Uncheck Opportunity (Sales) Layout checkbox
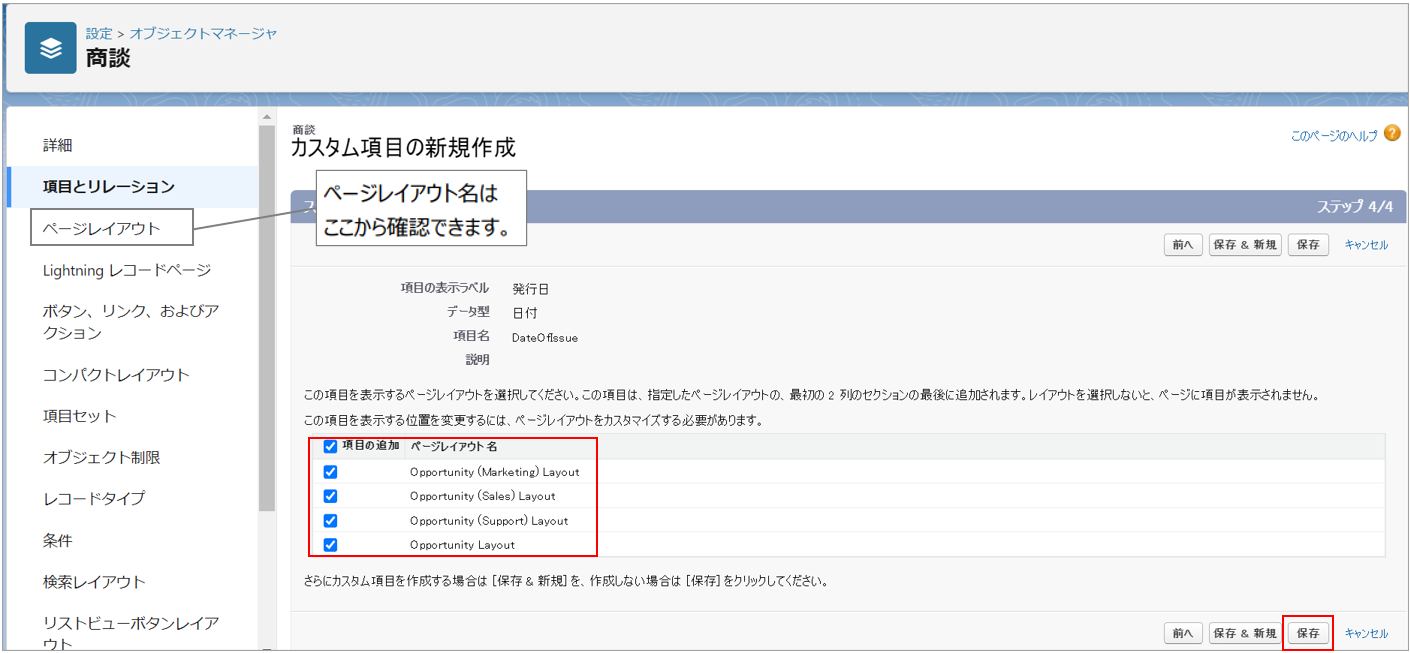 point(331,496)
